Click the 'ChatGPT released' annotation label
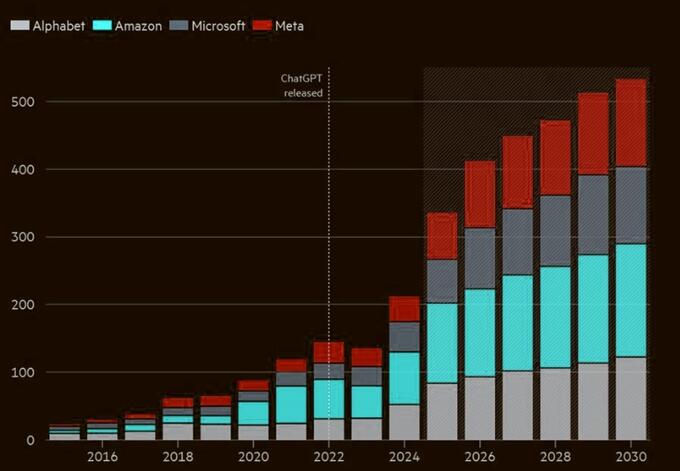 (303, 86)
